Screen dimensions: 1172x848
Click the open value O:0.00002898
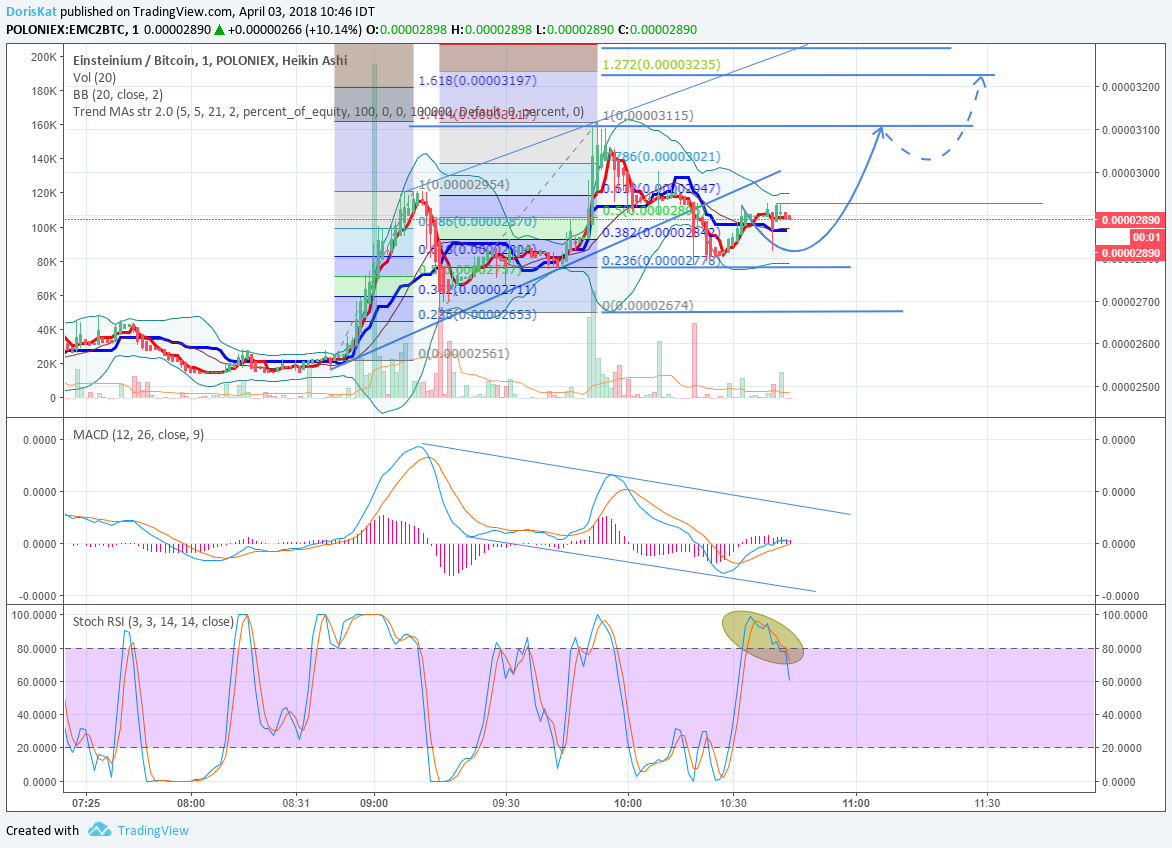click(x=406, y=30)
